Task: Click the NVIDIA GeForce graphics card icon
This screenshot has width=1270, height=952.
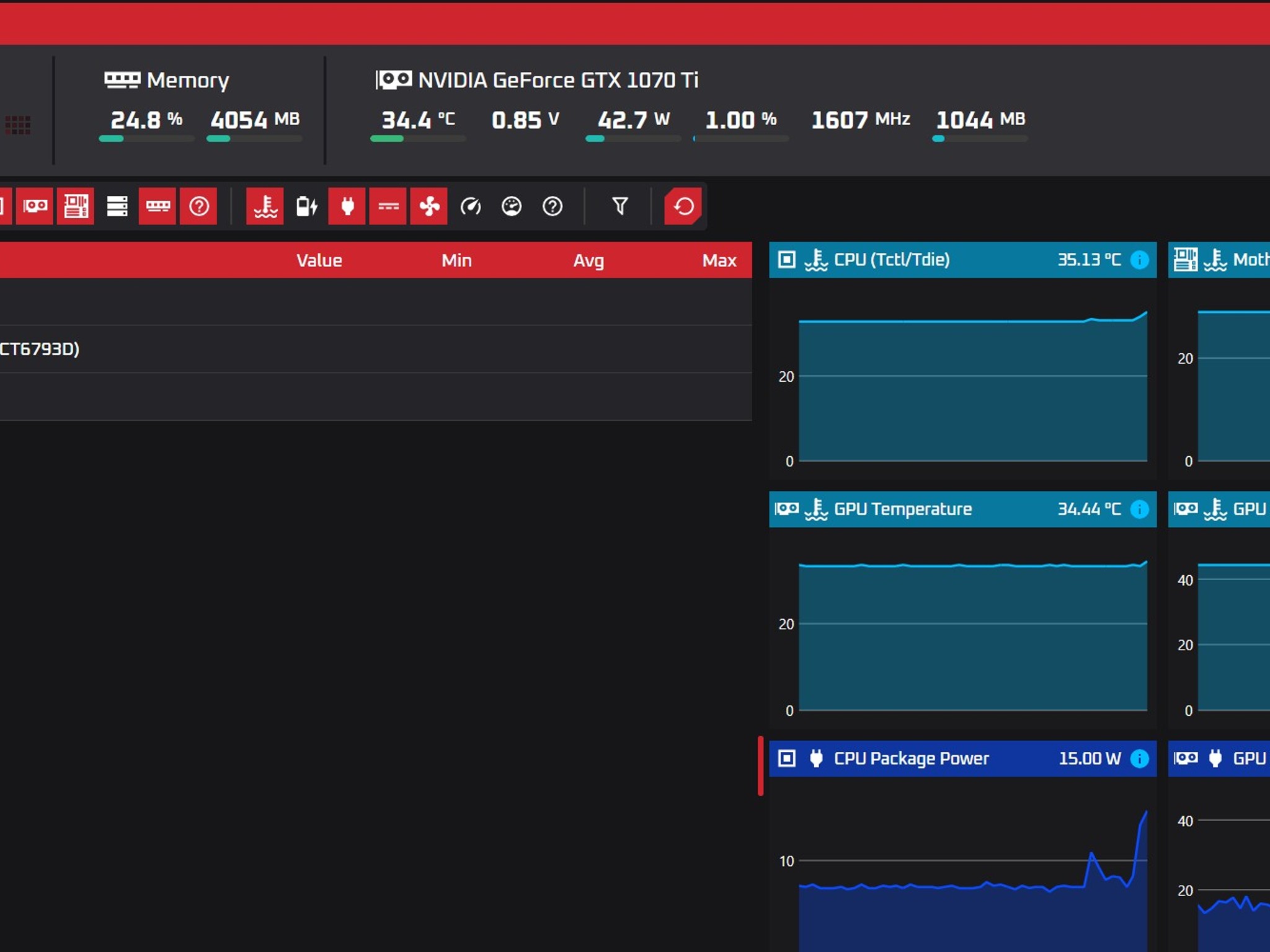Action: [393, 80]
